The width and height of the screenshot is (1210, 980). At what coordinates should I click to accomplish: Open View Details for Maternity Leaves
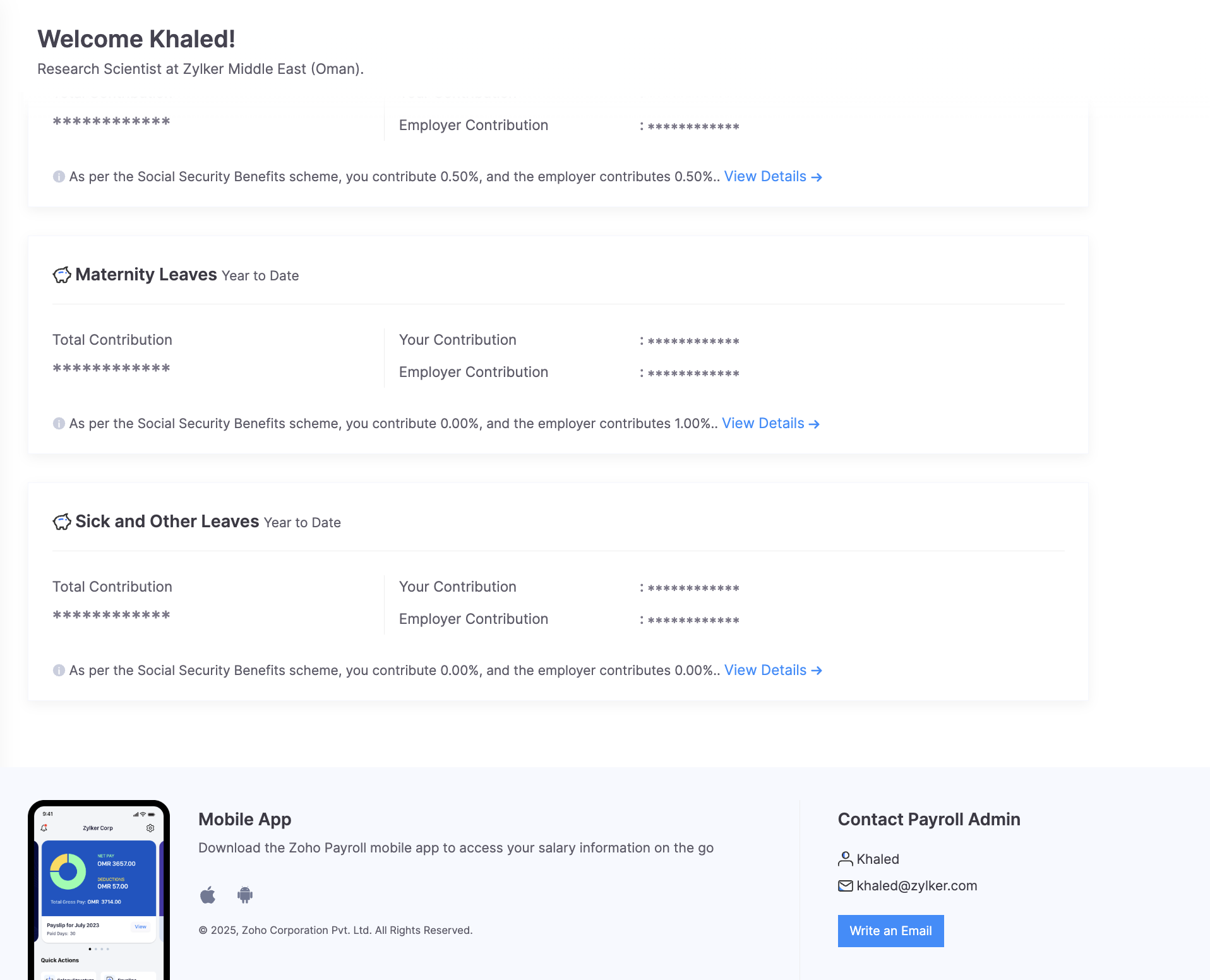coord(770,424)
